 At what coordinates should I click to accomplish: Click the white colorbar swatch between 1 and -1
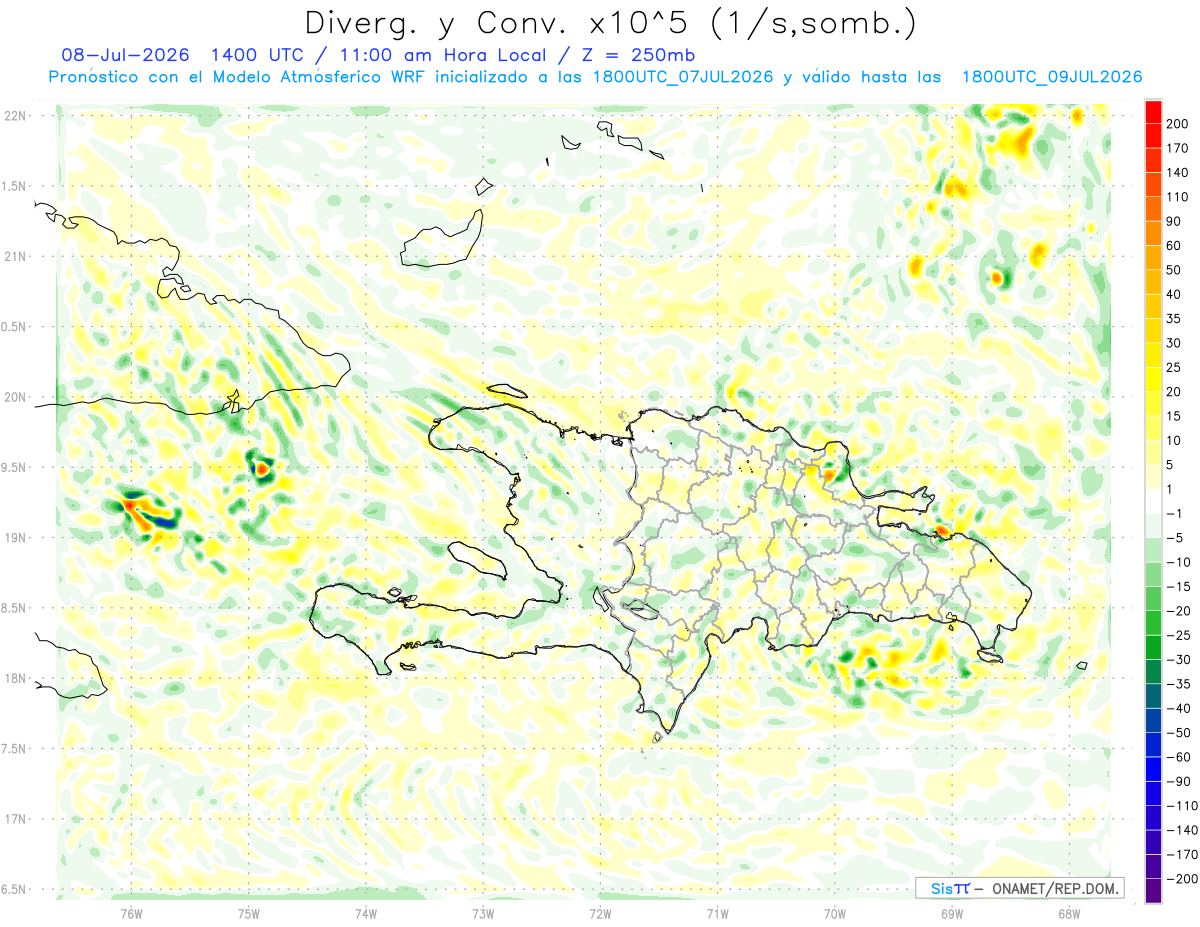point(1153,501)
